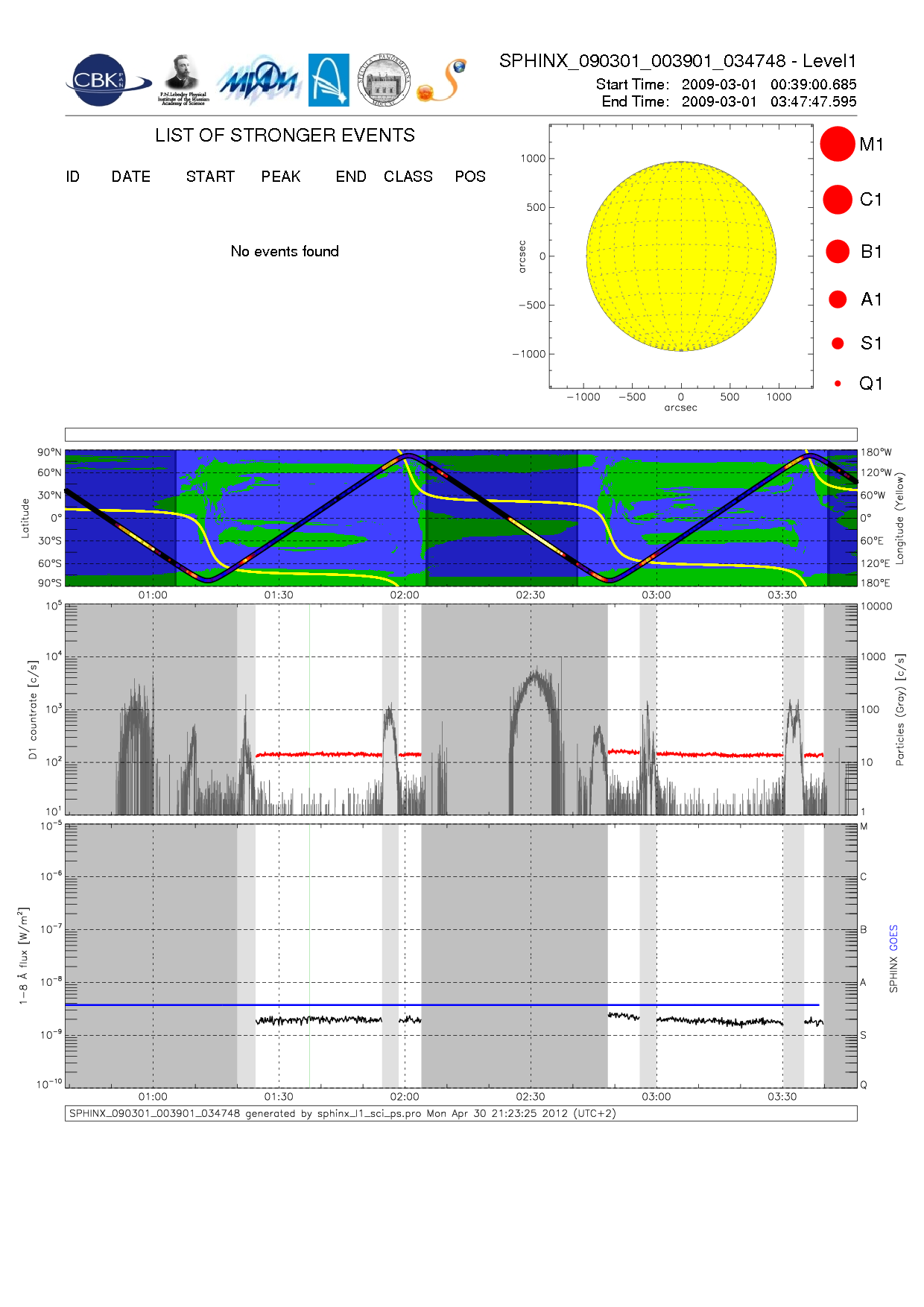Click the orange S sun-earth logo

[442, 80]
